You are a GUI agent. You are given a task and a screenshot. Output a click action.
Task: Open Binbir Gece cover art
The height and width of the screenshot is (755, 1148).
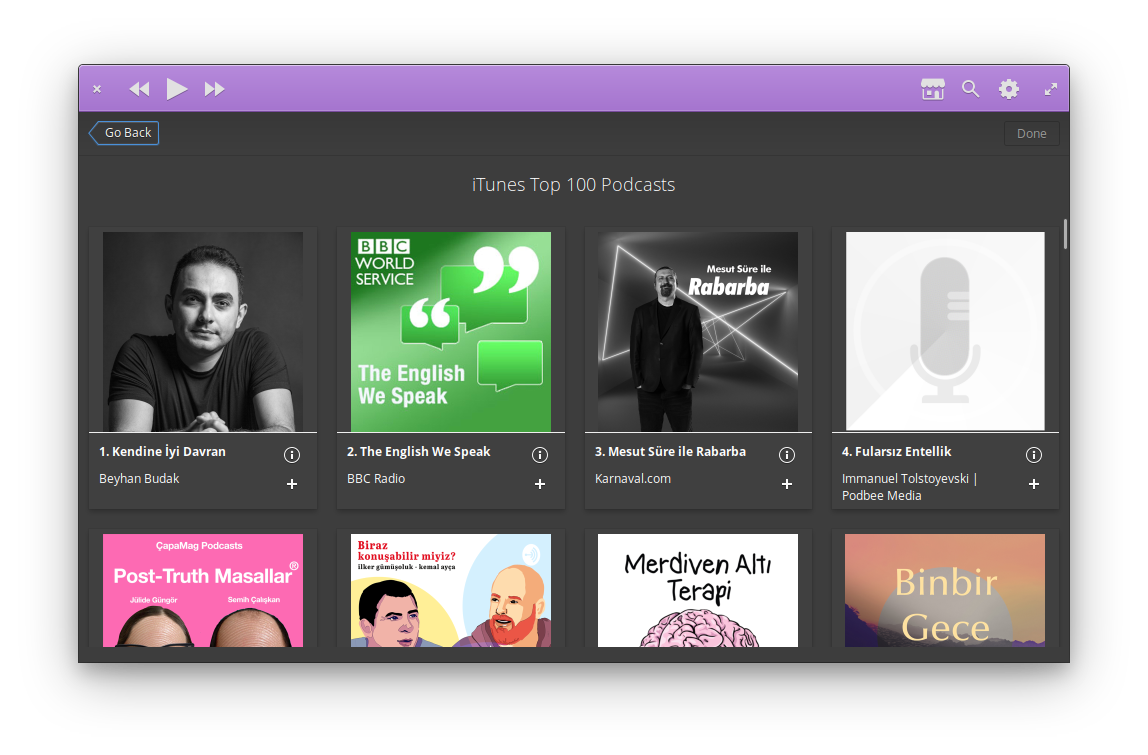coord(945,590)
